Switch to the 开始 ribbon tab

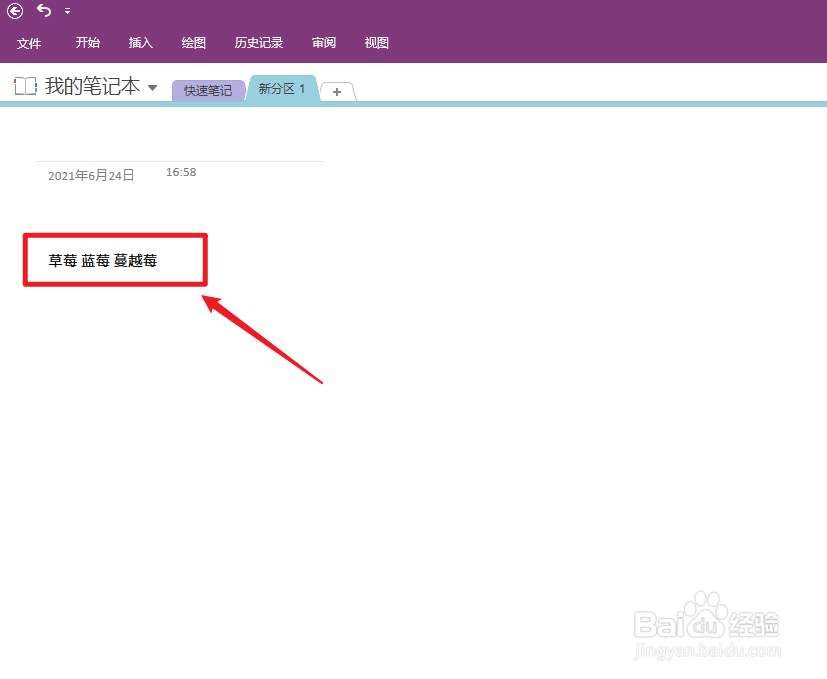[x=87, y=43]
